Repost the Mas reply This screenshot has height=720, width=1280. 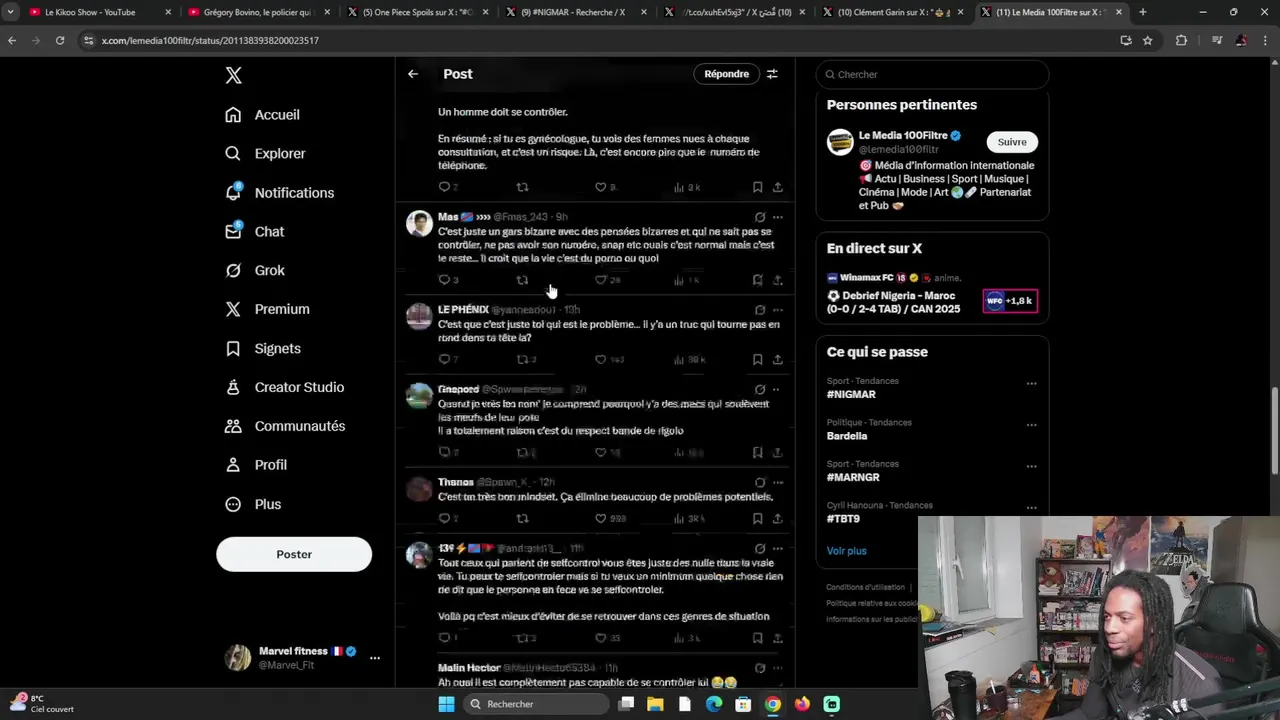522,280
